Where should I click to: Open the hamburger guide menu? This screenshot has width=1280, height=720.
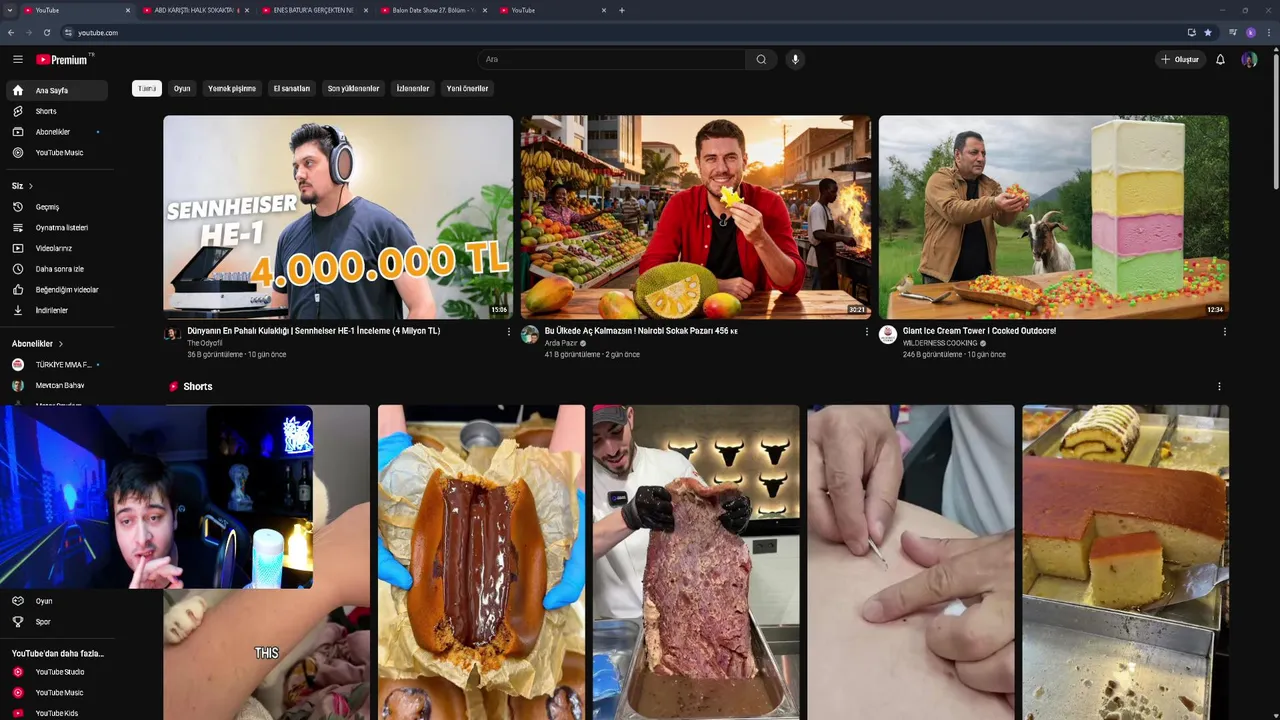17,59
